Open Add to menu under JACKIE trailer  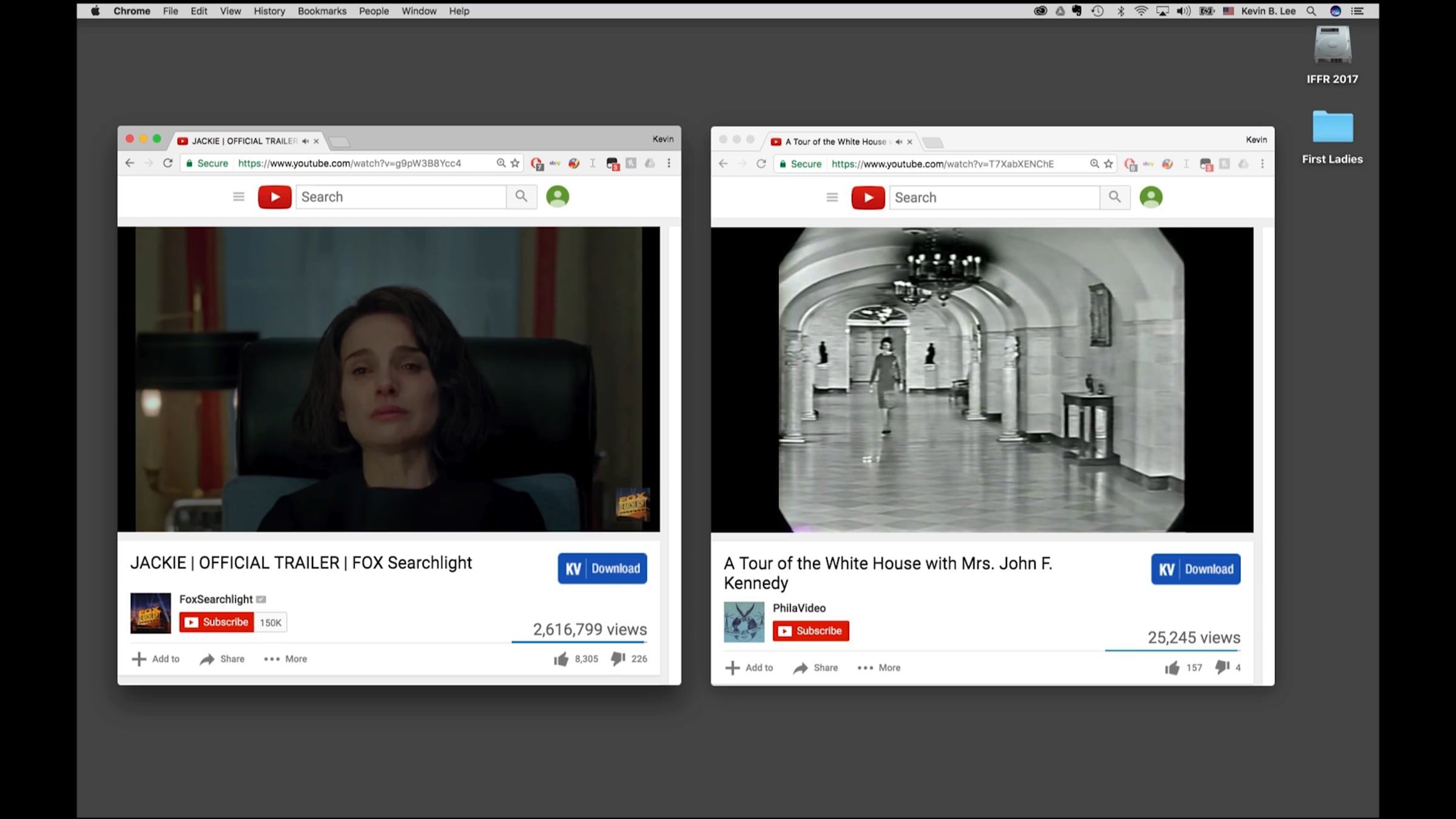pyautogui.click(x=156, y=659)
